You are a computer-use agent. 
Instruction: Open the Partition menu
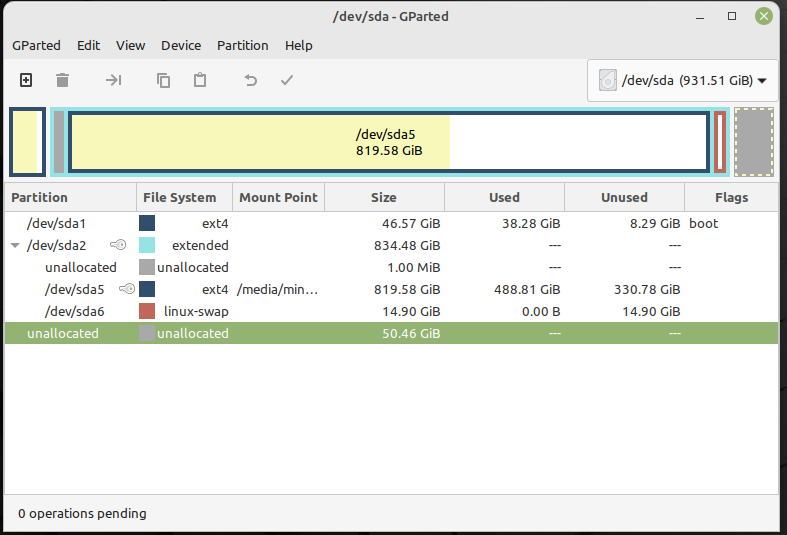point(242,46)
